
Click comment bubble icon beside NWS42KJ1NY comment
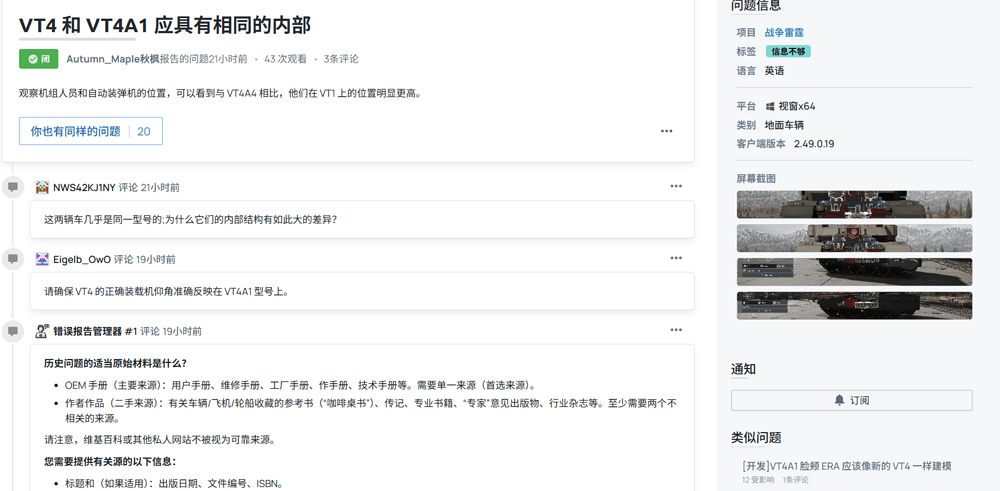[x=13, y=187]
